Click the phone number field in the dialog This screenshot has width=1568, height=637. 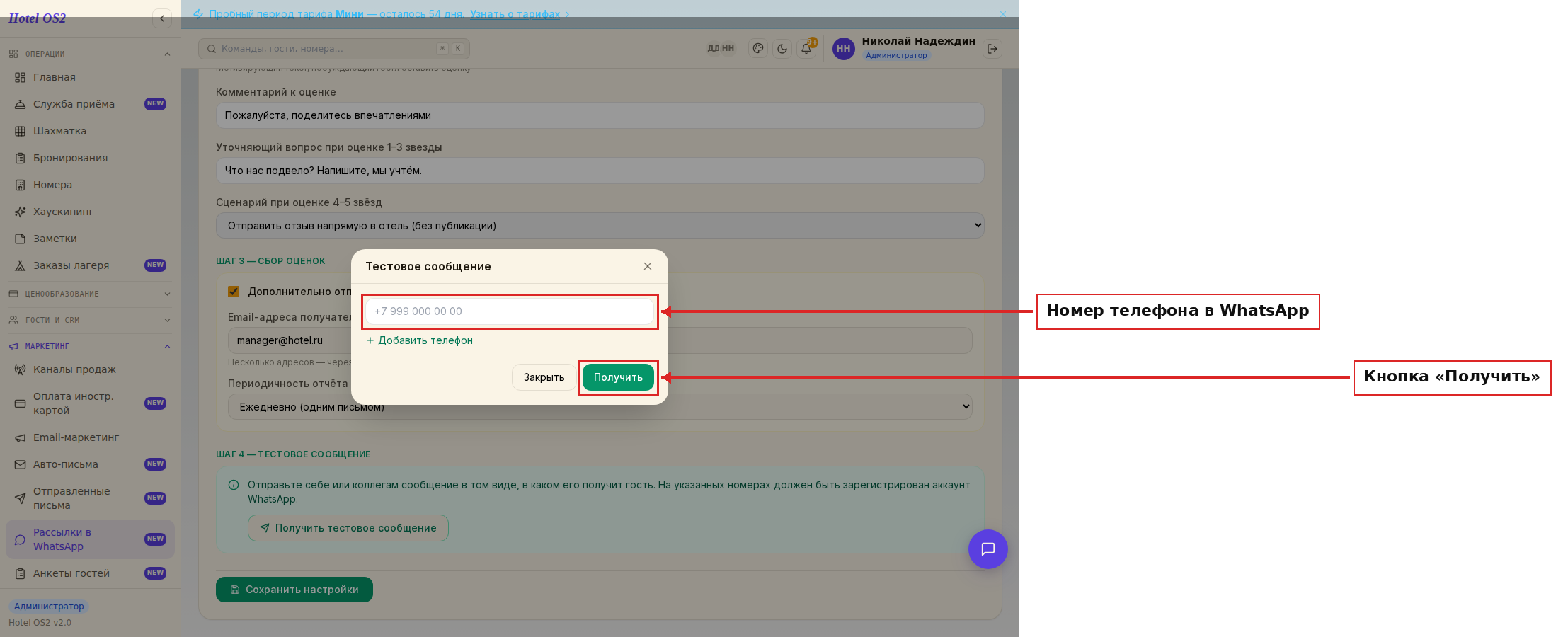[510, 311]
